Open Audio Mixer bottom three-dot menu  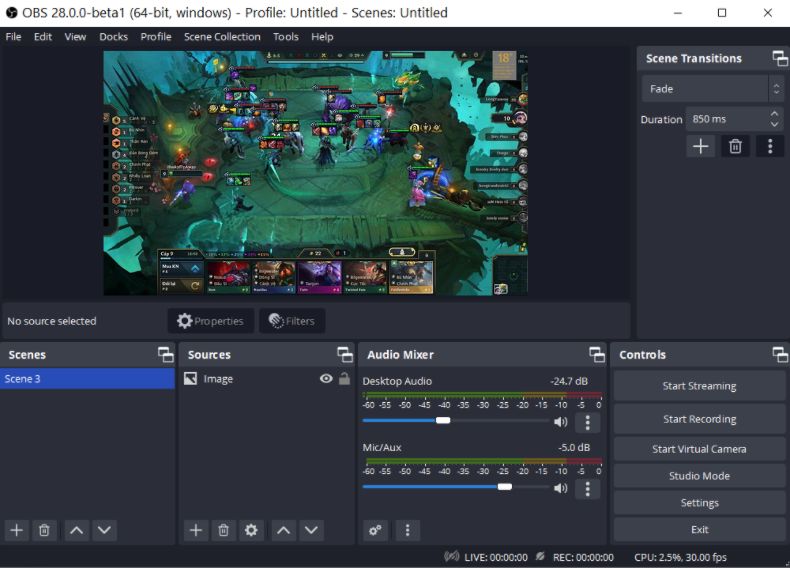point(408,530)
